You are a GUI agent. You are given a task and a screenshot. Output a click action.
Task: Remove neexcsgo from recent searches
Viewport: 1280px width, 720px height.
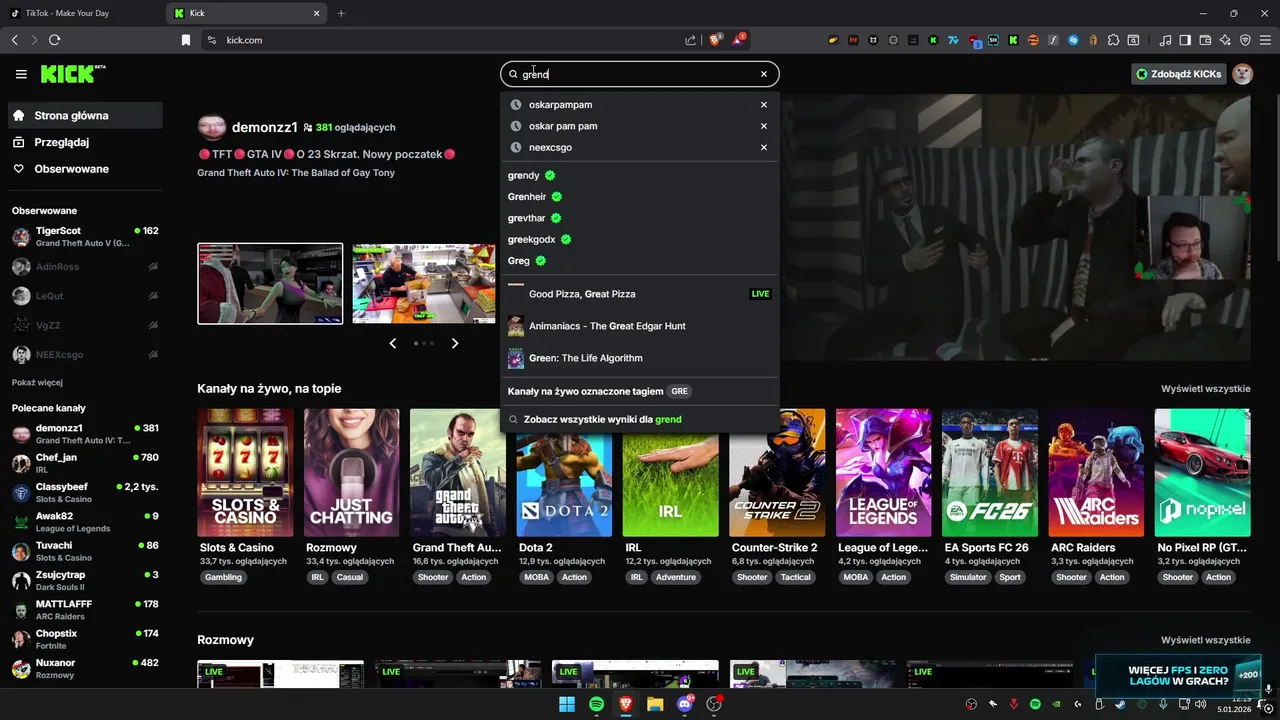[x=764, y=147]
